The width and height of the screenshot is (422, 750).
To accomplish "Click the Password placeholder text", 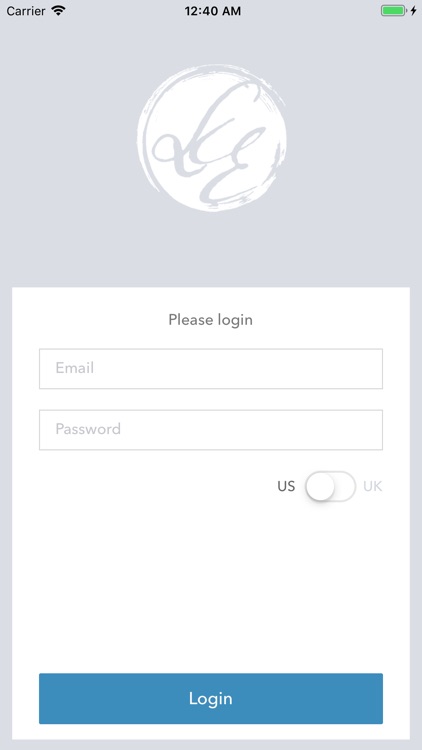I will tap(88, 429).
